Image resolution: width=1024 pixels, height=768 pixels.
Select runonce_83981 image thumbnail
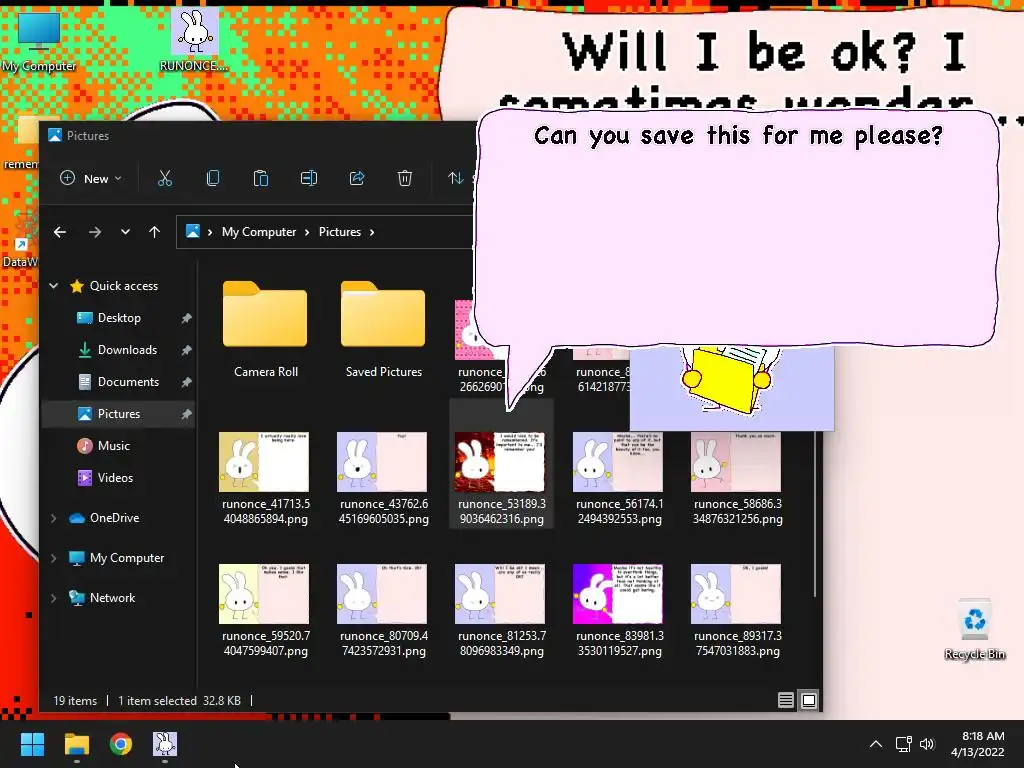tap(618, 594)
